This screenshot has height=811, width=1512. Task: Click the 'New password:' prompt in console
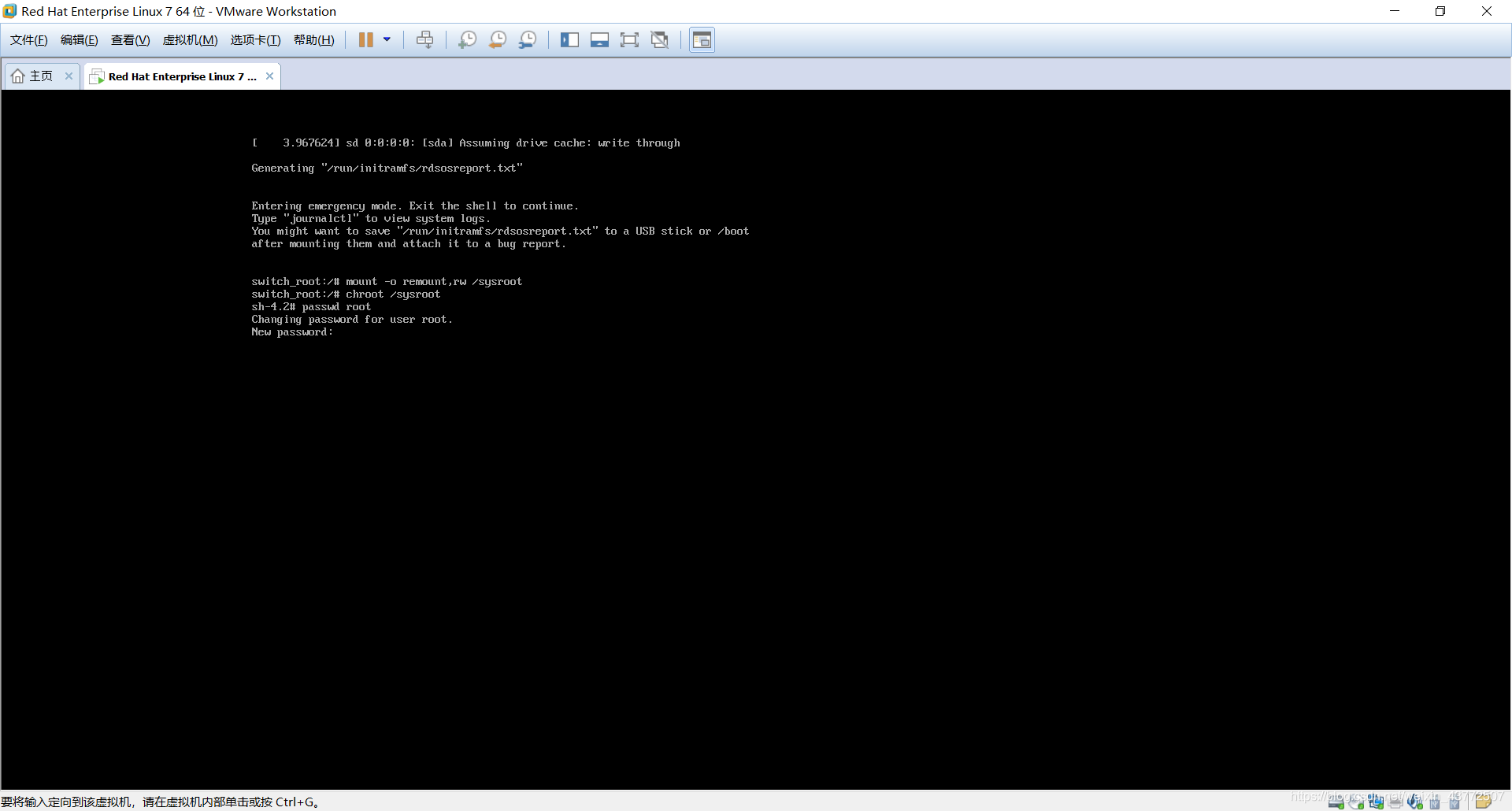tap(292, 332)
